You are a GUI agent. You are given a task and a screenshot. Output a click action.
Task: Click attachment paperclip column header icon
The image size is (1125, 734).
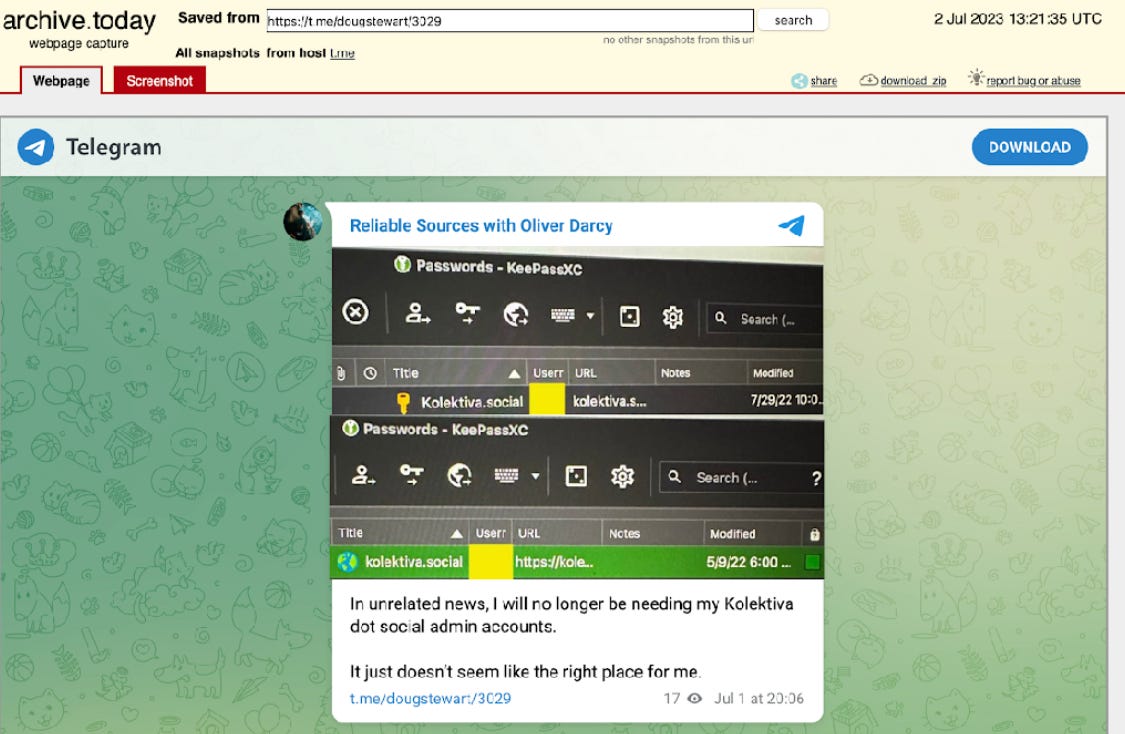tap(341, 373)
